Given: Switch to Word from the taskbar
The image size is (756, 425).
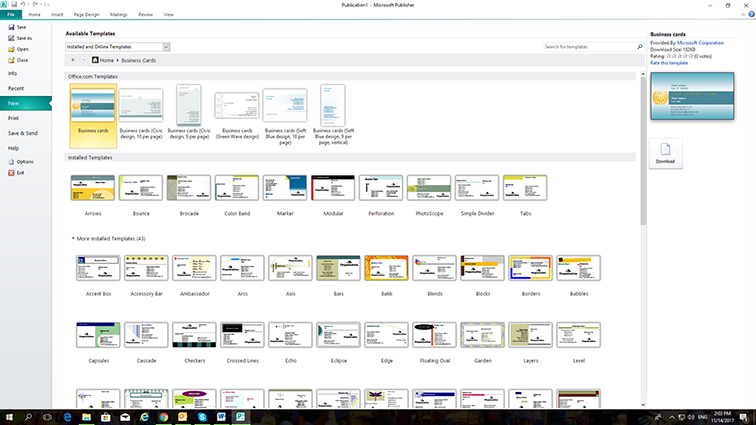Looking at the screenshot, I should 221,417.
